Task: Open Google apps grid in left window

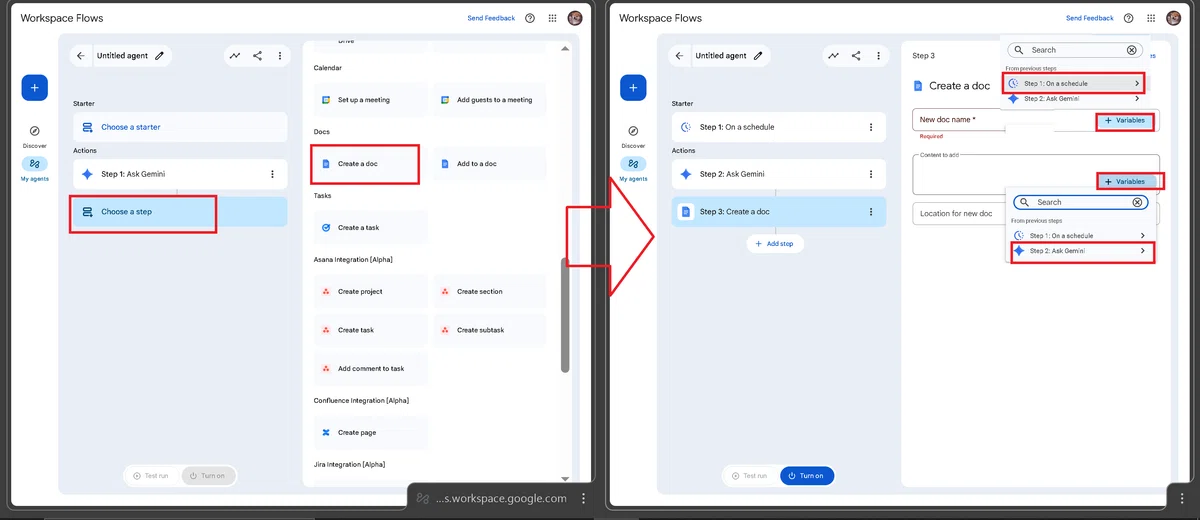Action: click(552, 18)
